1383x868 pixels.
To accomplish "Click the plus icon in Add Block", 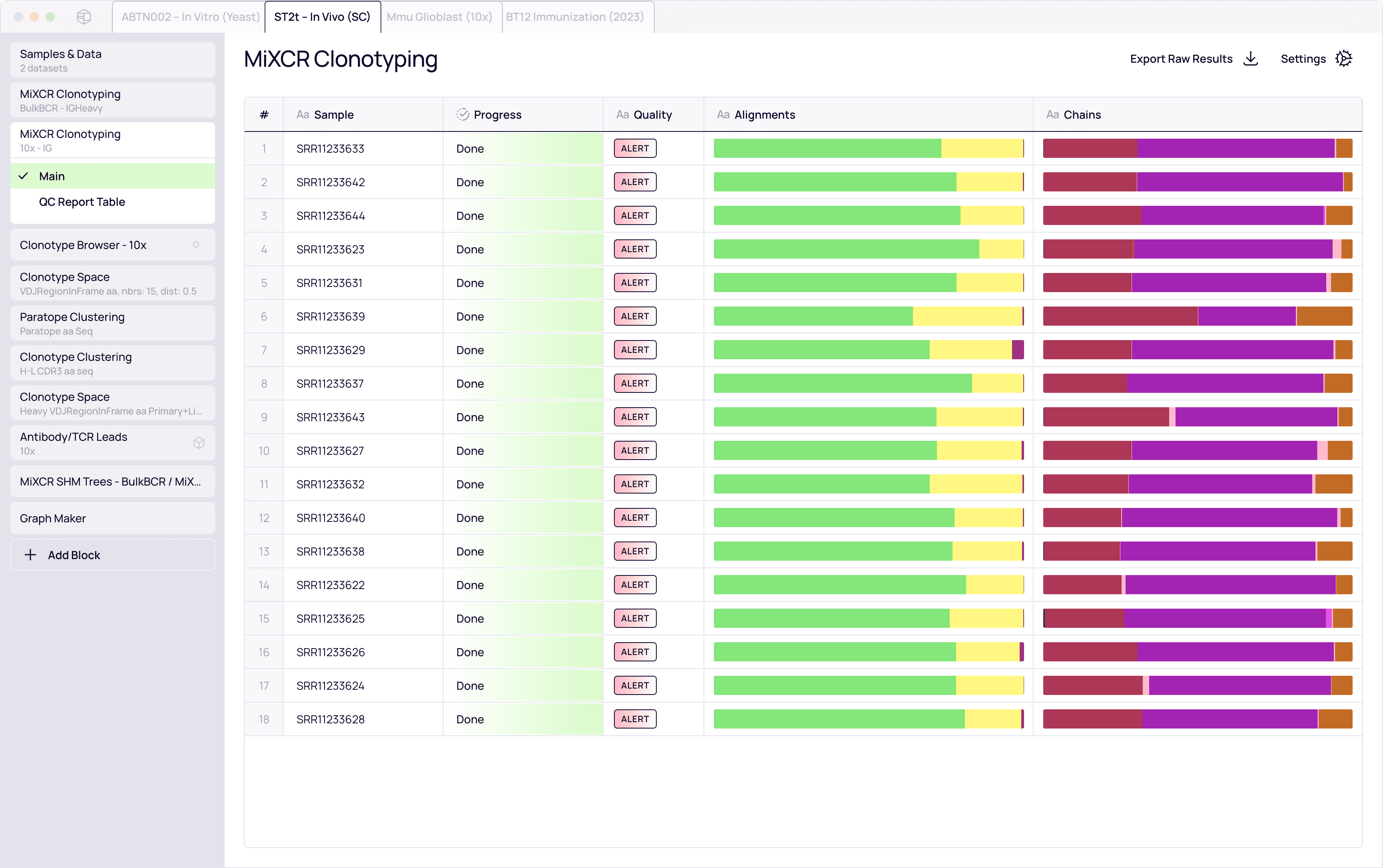I will (30, 555).
